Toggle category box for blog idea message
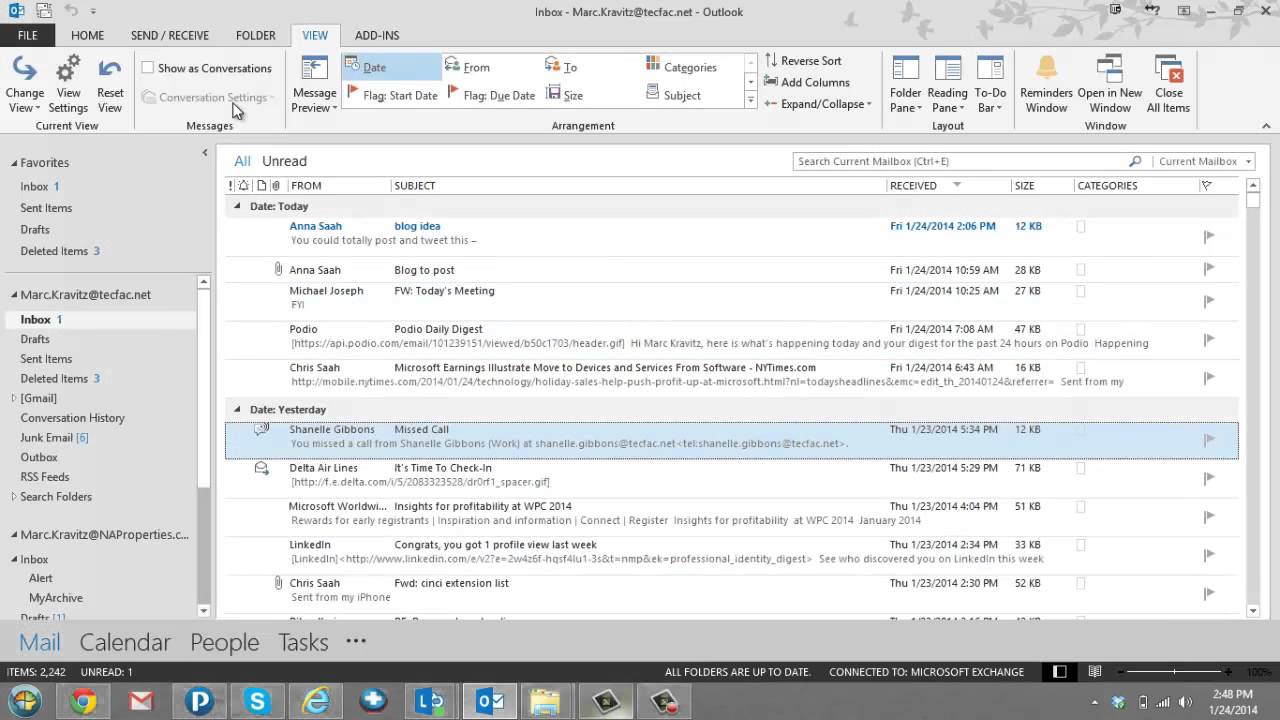This screenshot has width=1280, height=720. 1080,227
